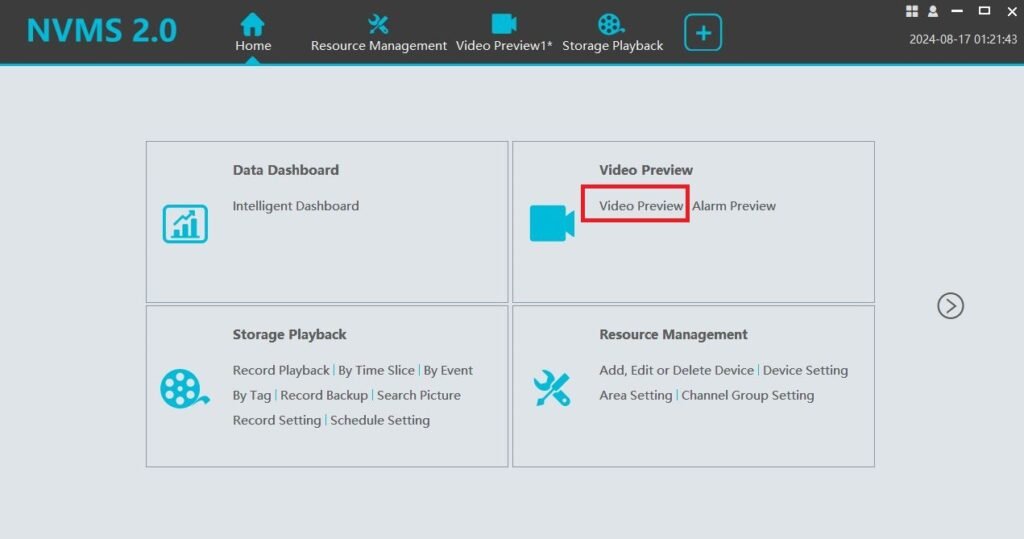This screenshot has height=539, width=1024.
Task: Click the date and time display
Action: coord(963,39)
